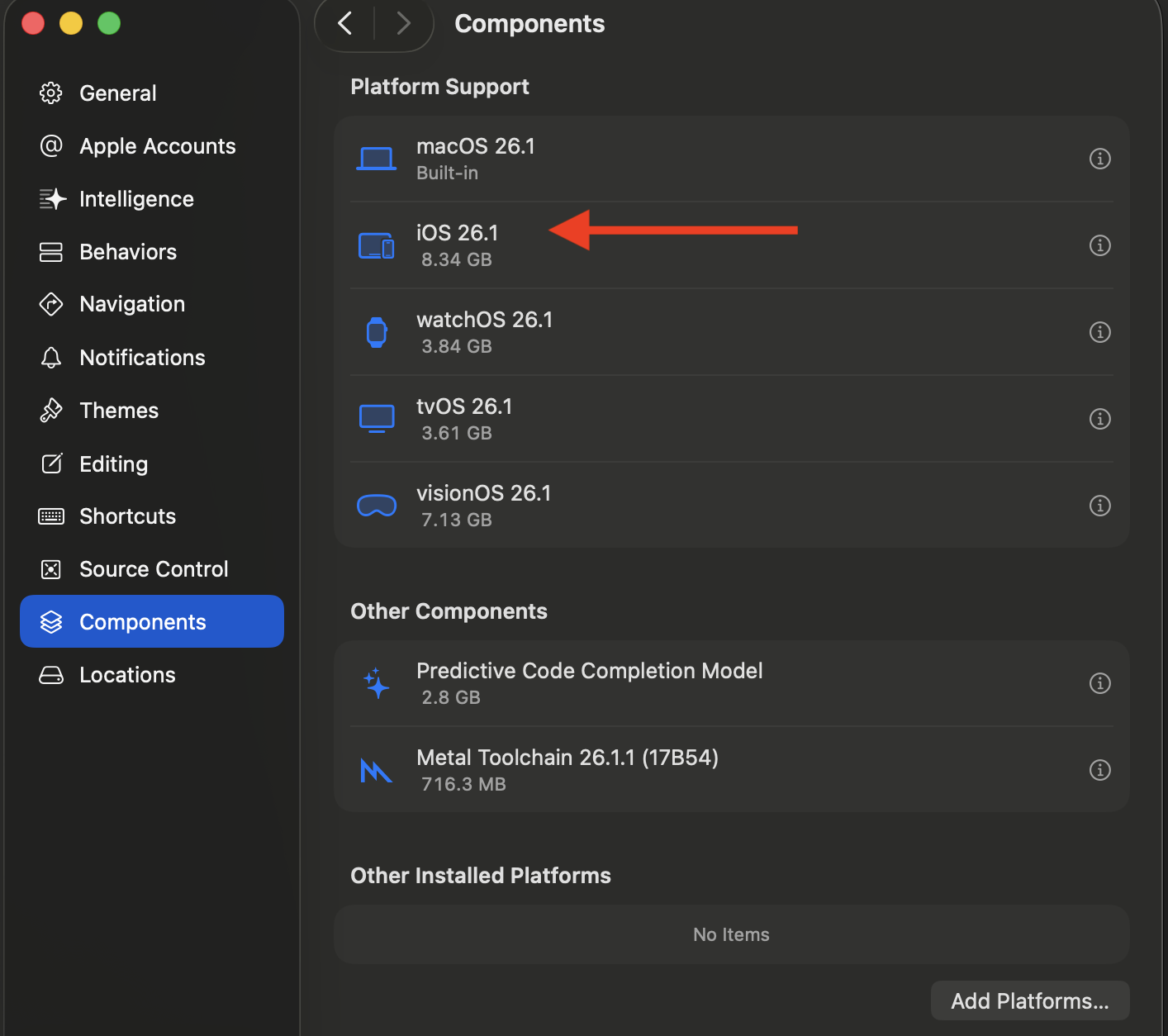Click the info icon for macOS 26.1

click(1099, 159)
